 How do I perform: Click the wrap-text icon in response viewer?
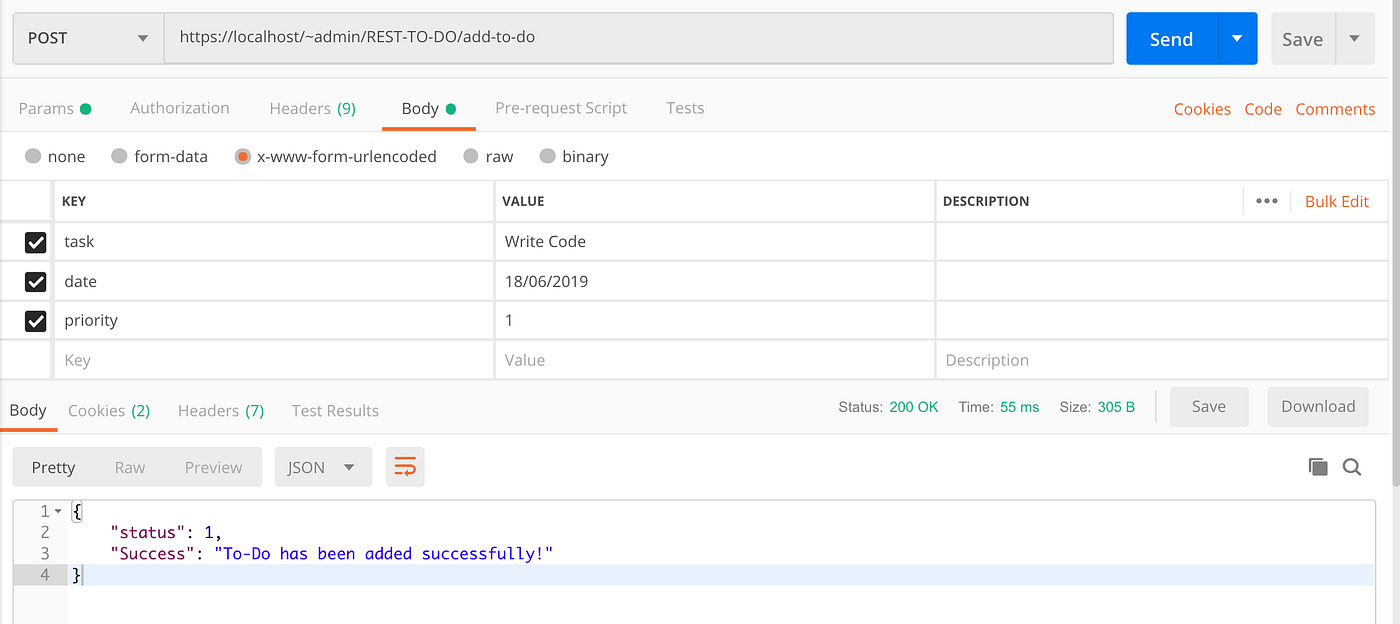coord(405,466)
